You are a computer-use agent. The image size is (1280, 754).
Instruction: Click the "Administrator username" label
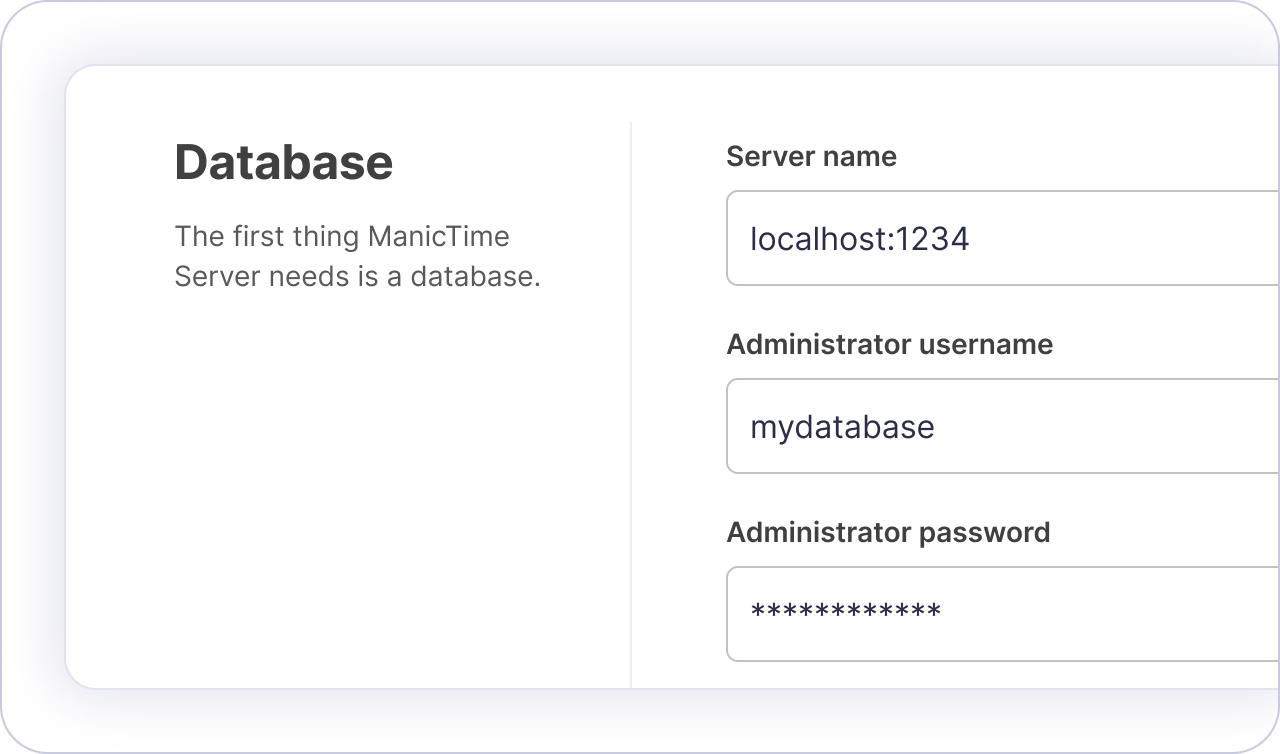coord(889,345)
